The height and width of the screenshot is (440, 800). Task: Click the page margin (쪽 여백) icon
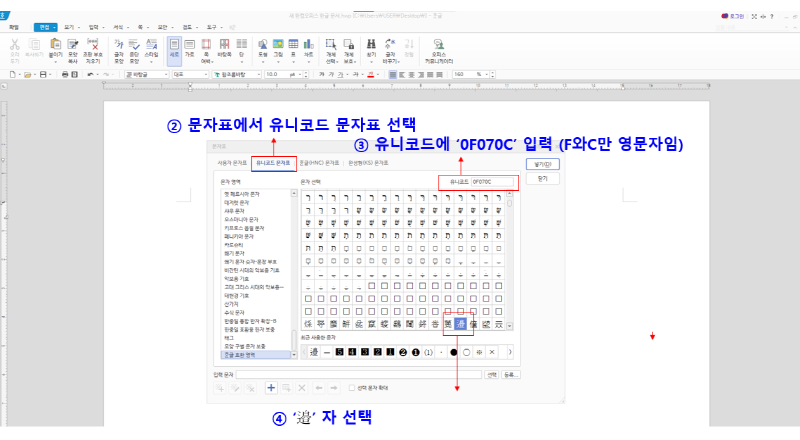point(206,44)
